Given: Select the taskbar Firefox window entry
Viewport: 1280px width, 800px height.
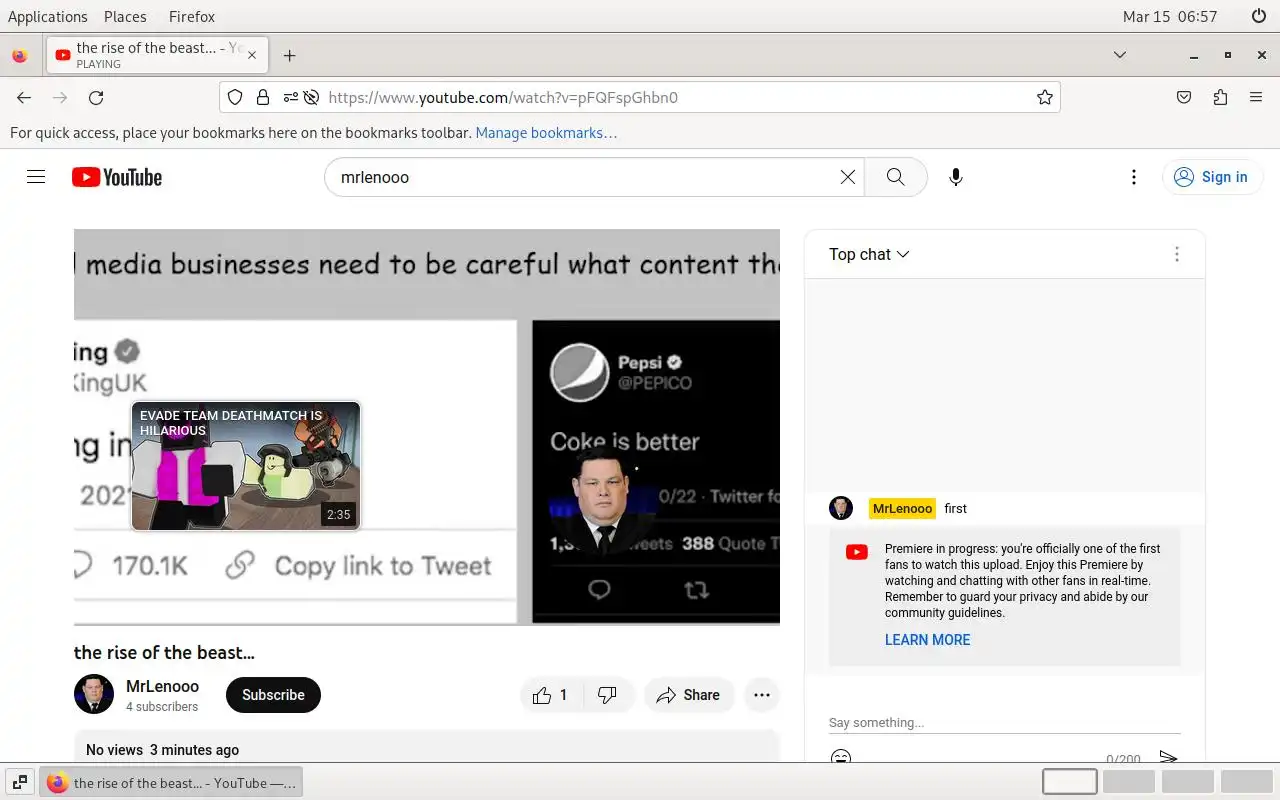Looking at the screenshot, I should (171, 783).
